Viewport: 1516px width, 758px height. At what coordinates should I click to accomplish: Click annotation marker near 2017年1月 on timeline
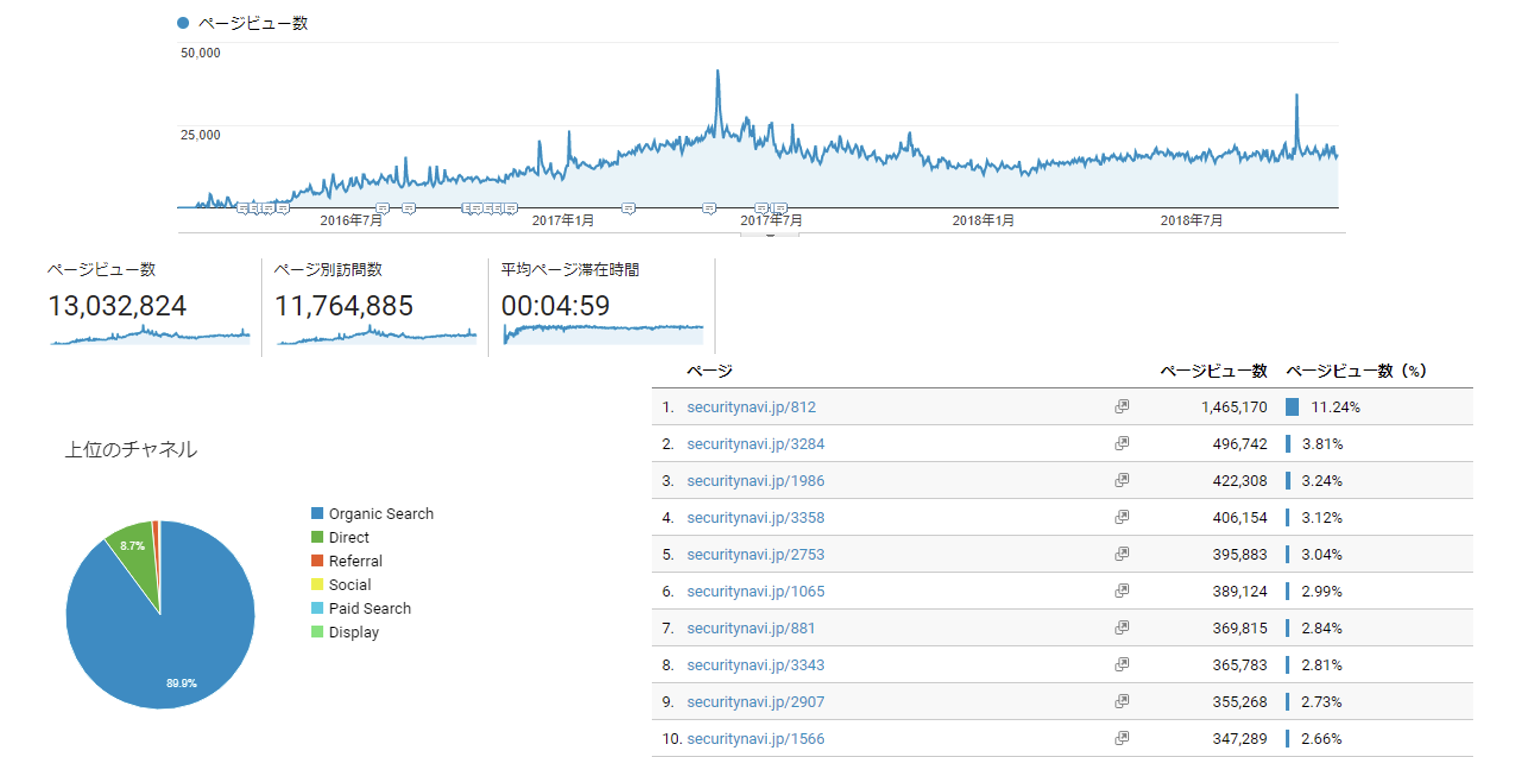click(628, 208)
